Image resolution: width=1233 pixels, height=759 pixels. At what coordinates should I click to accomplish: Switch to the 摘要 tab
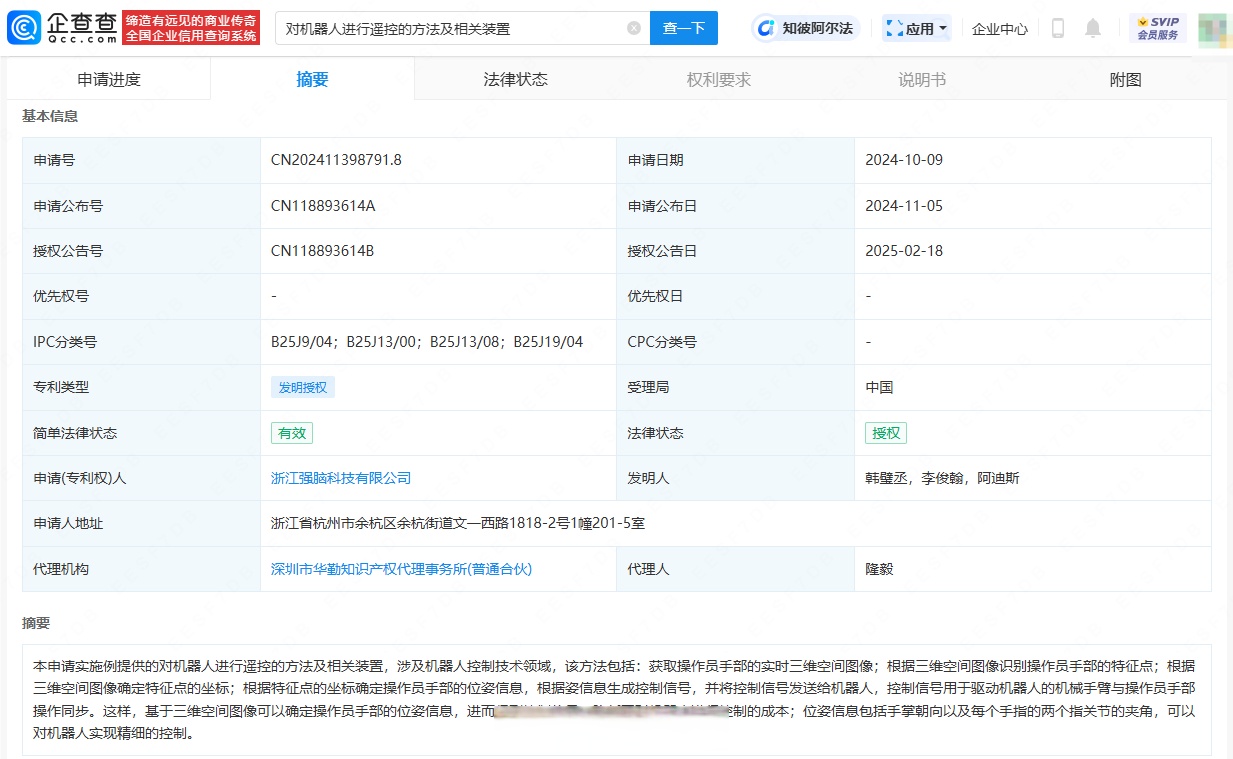tap(312, 80)
